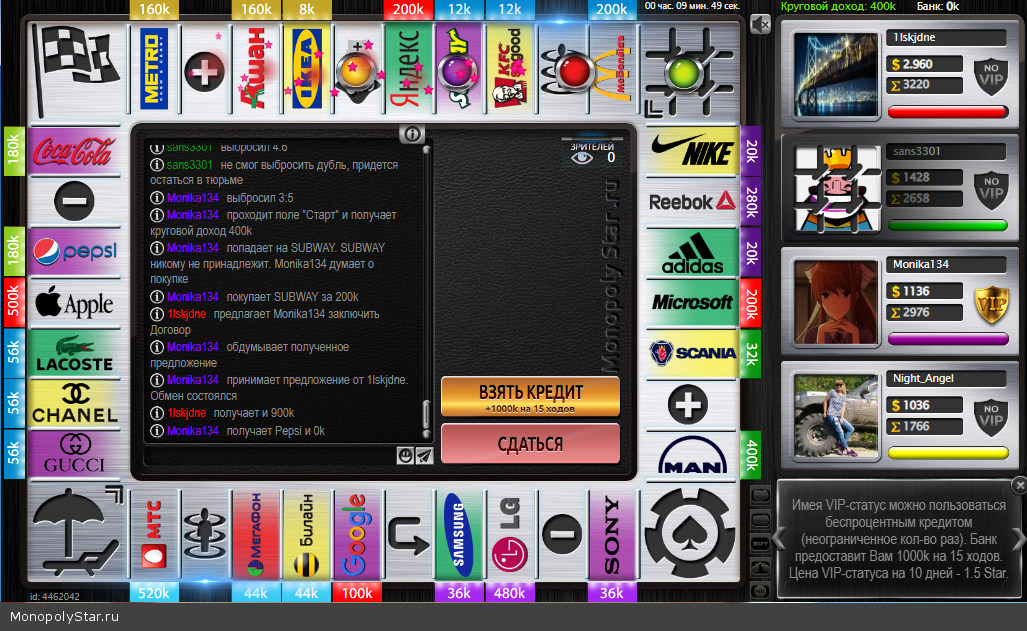Click the Samsung tile
The image size is (1027, 631).
[x=458, y=534]
